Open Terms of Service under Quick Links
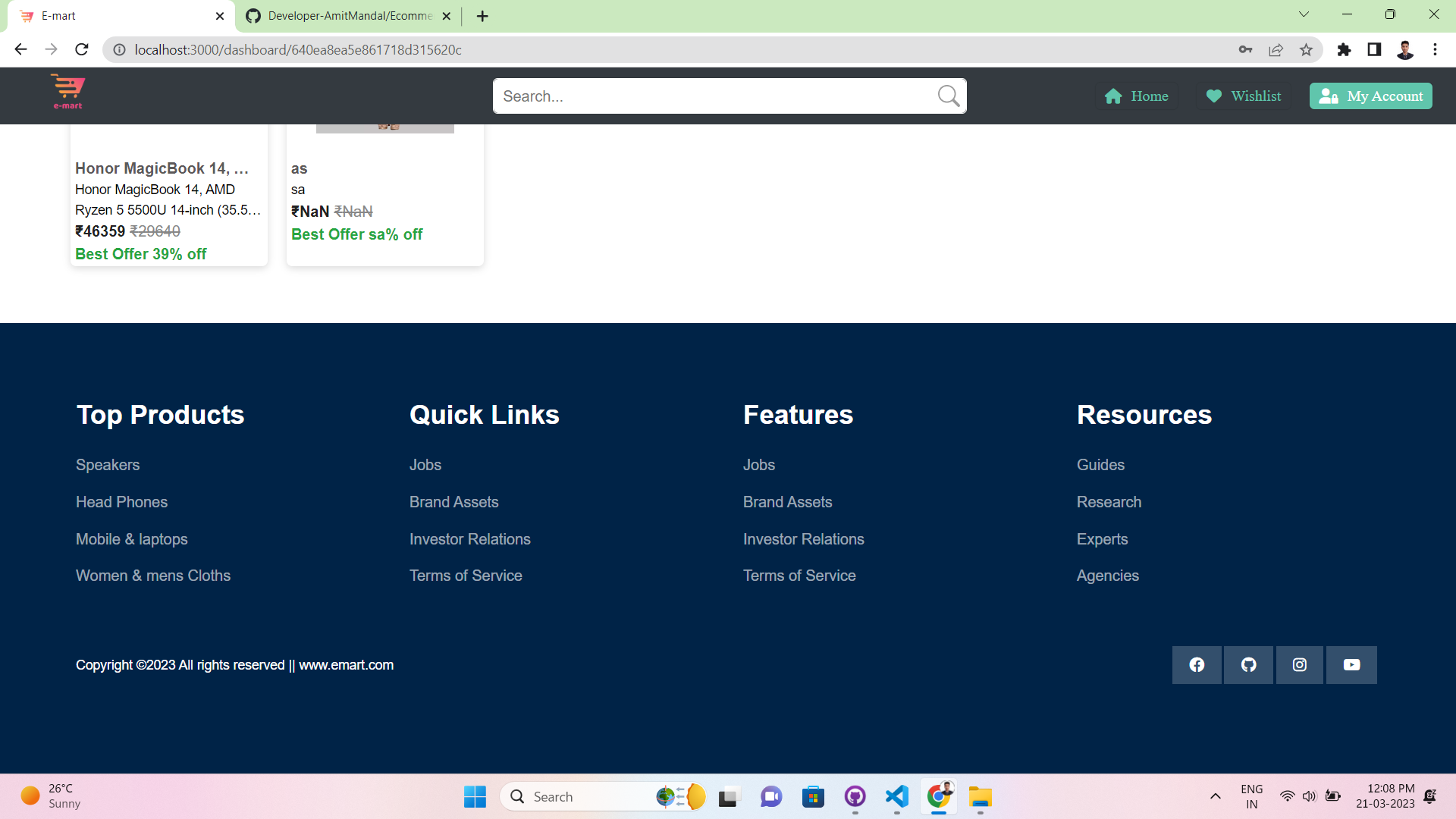 click(x=466, y=576)
